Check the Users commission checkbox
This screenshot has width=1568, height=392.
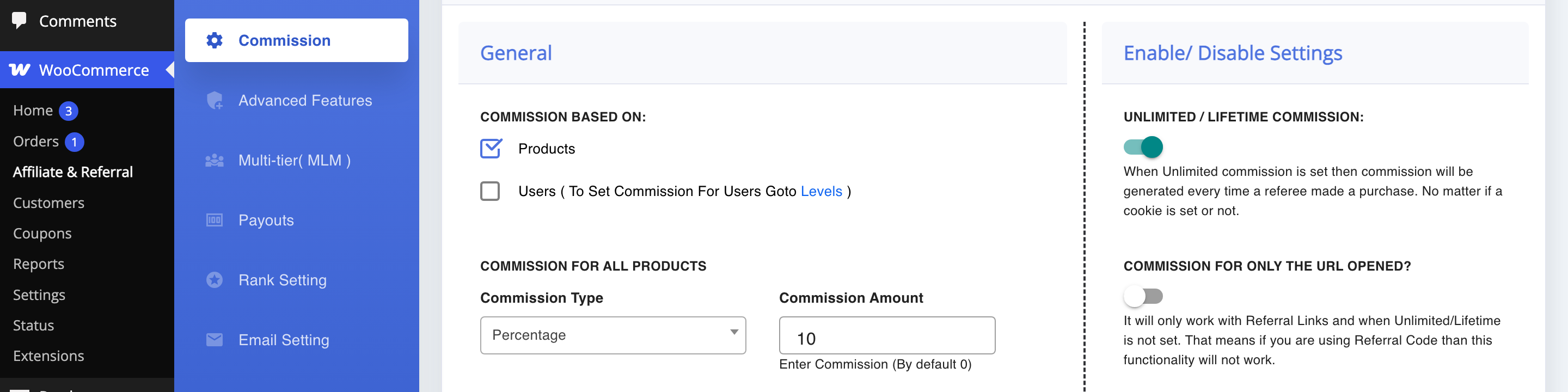point(490,191)
